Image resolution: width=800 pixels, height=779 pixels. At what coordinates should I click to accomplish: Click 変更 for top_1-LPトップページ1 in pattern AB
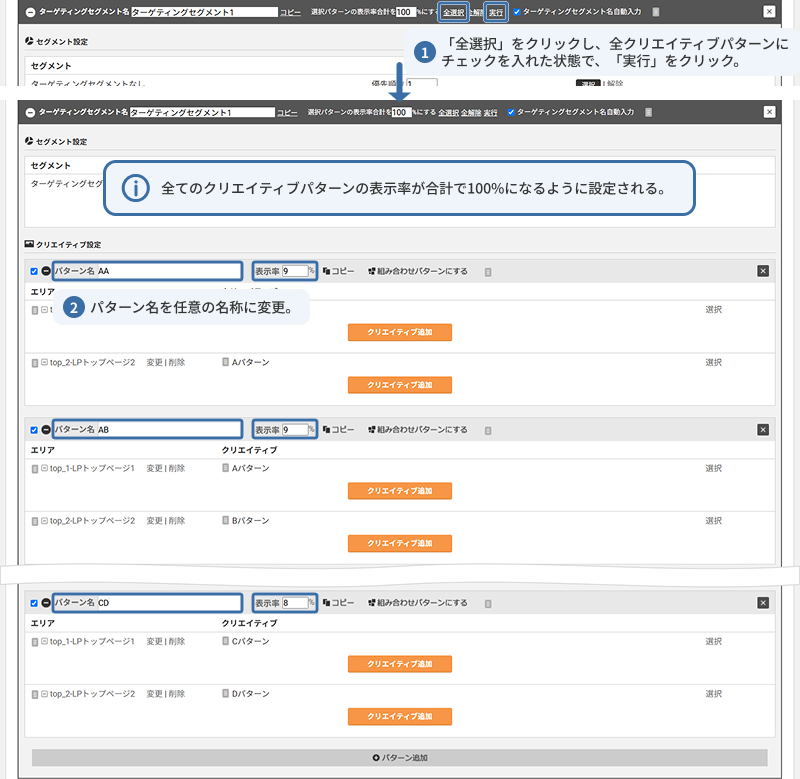(x=154, y=468)
